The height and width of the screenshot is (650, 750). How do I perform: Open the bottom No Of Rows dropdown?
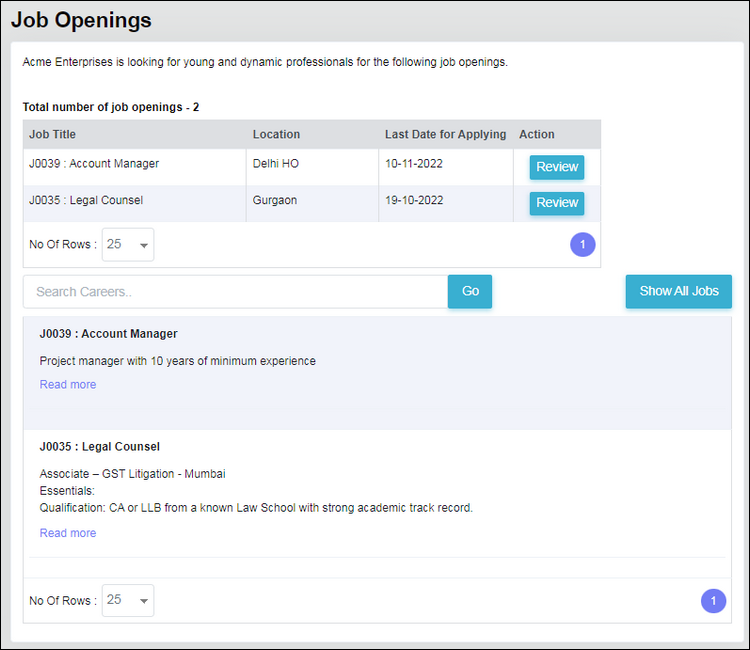(x=128, y=600)
